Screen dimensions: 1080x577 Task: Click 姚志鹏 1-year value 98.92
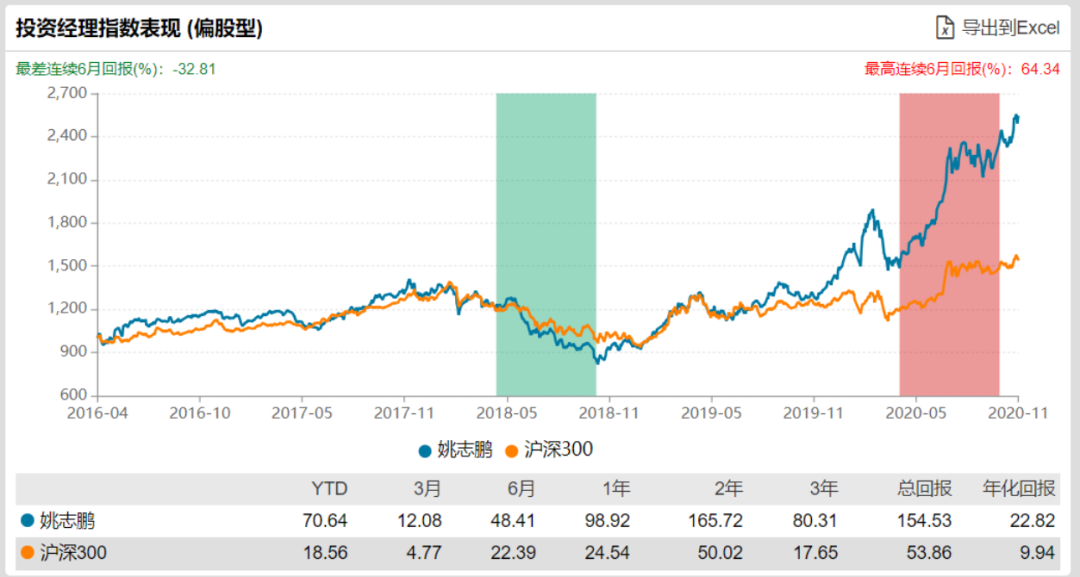tap(608, 521)
